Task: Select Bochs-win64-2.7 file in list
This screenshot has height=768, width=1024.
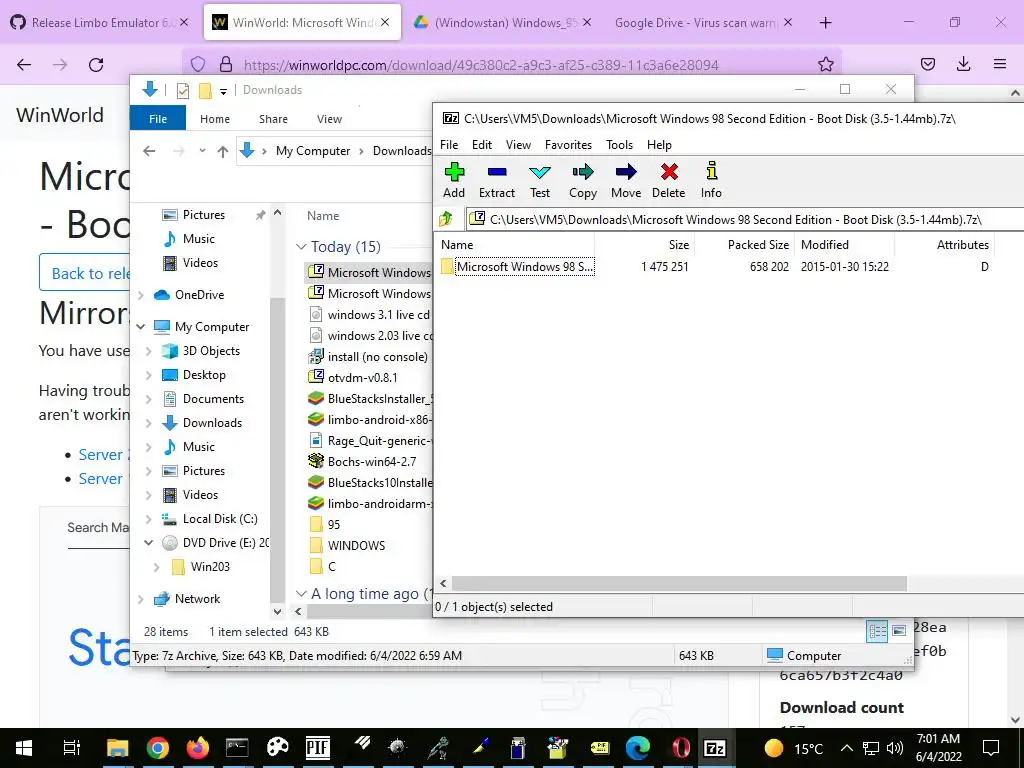Action: point(372,462)
